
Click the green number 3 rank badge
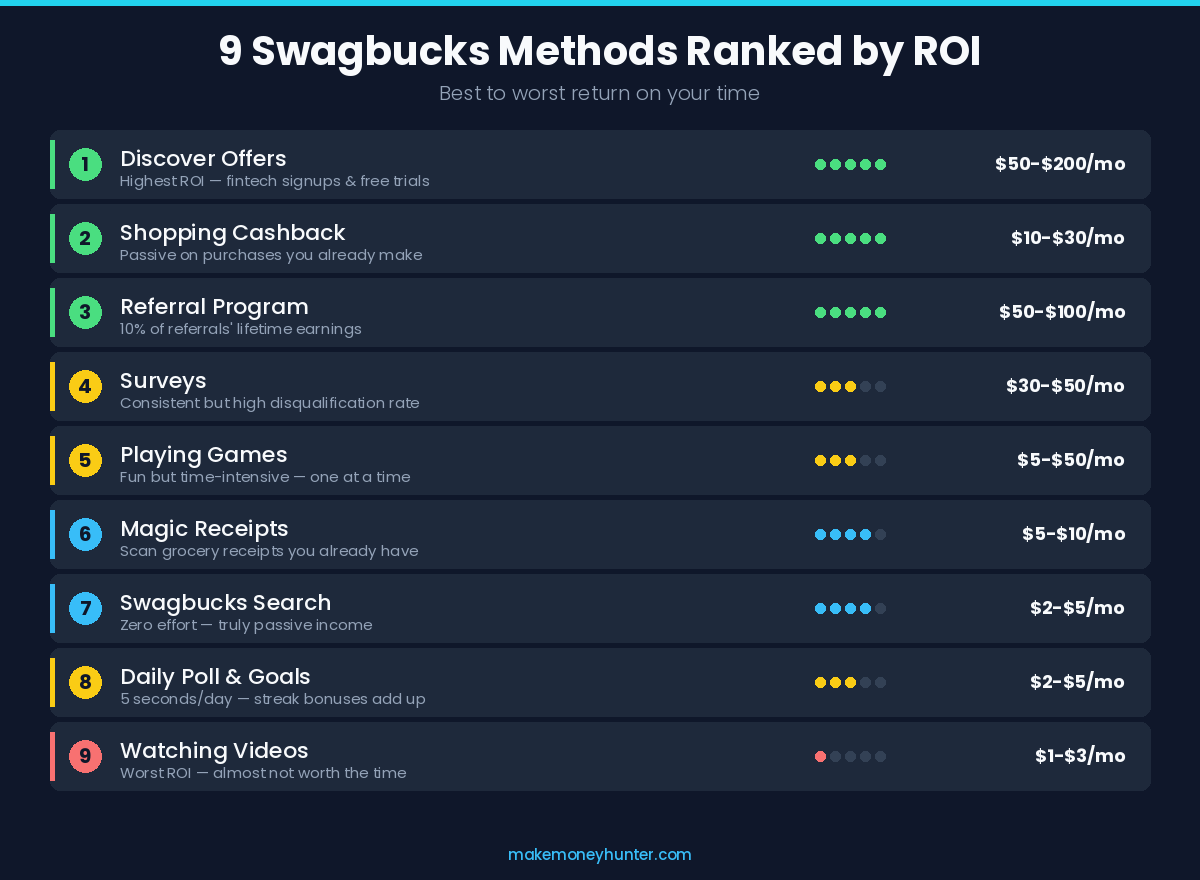click(85, 312)
